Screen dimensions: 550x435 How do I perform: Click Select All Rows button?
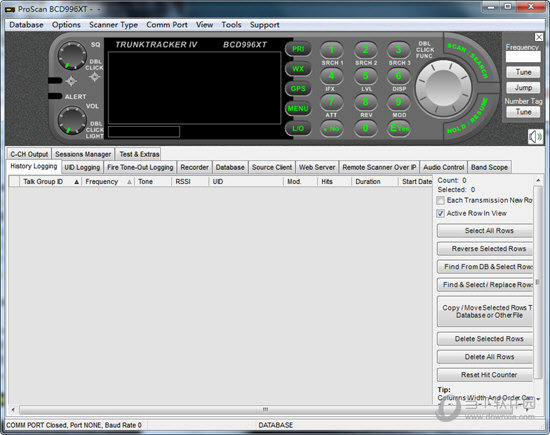tap(485, 231)
